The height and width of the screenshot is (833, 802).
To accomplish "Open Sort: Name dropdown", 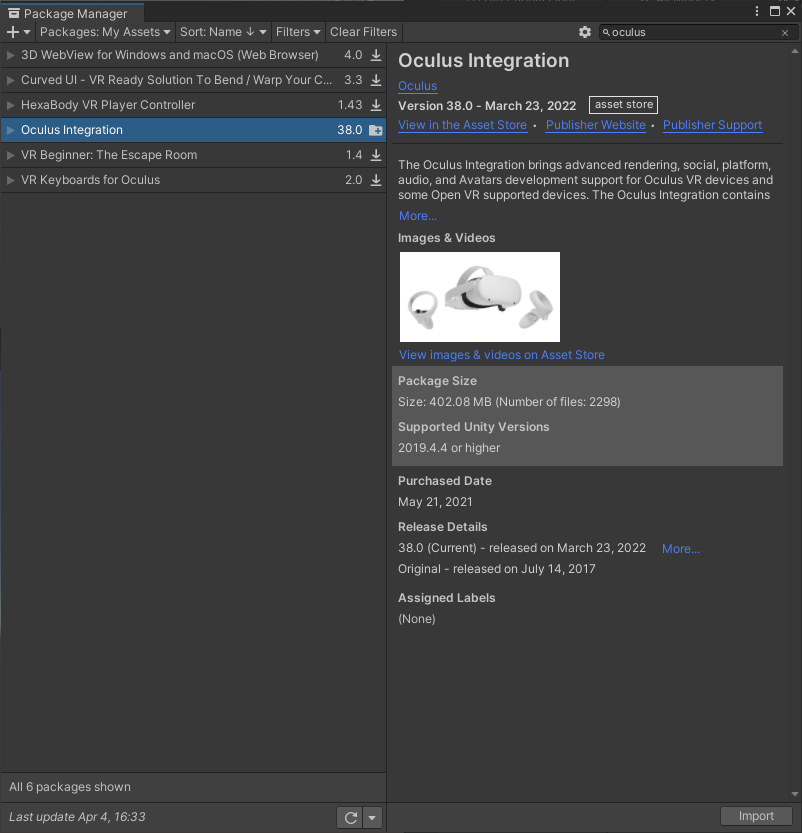I will pyautogui.click(x=223, y=32).
